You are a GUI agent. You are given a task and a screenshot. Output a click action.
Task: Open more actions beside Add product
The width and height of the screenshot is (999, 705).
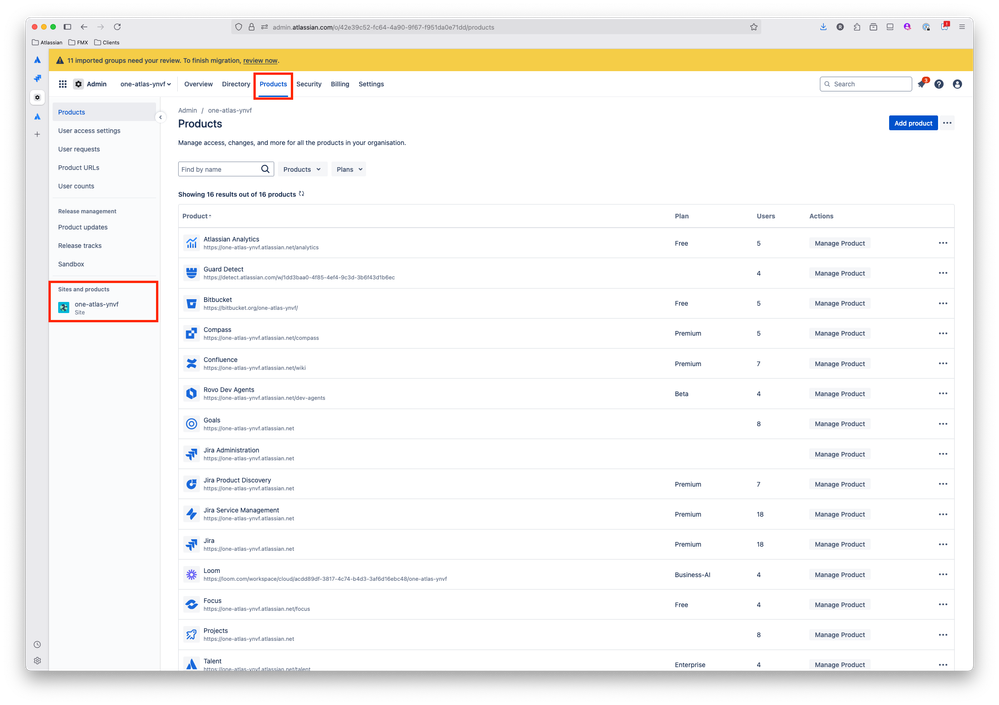947,124
